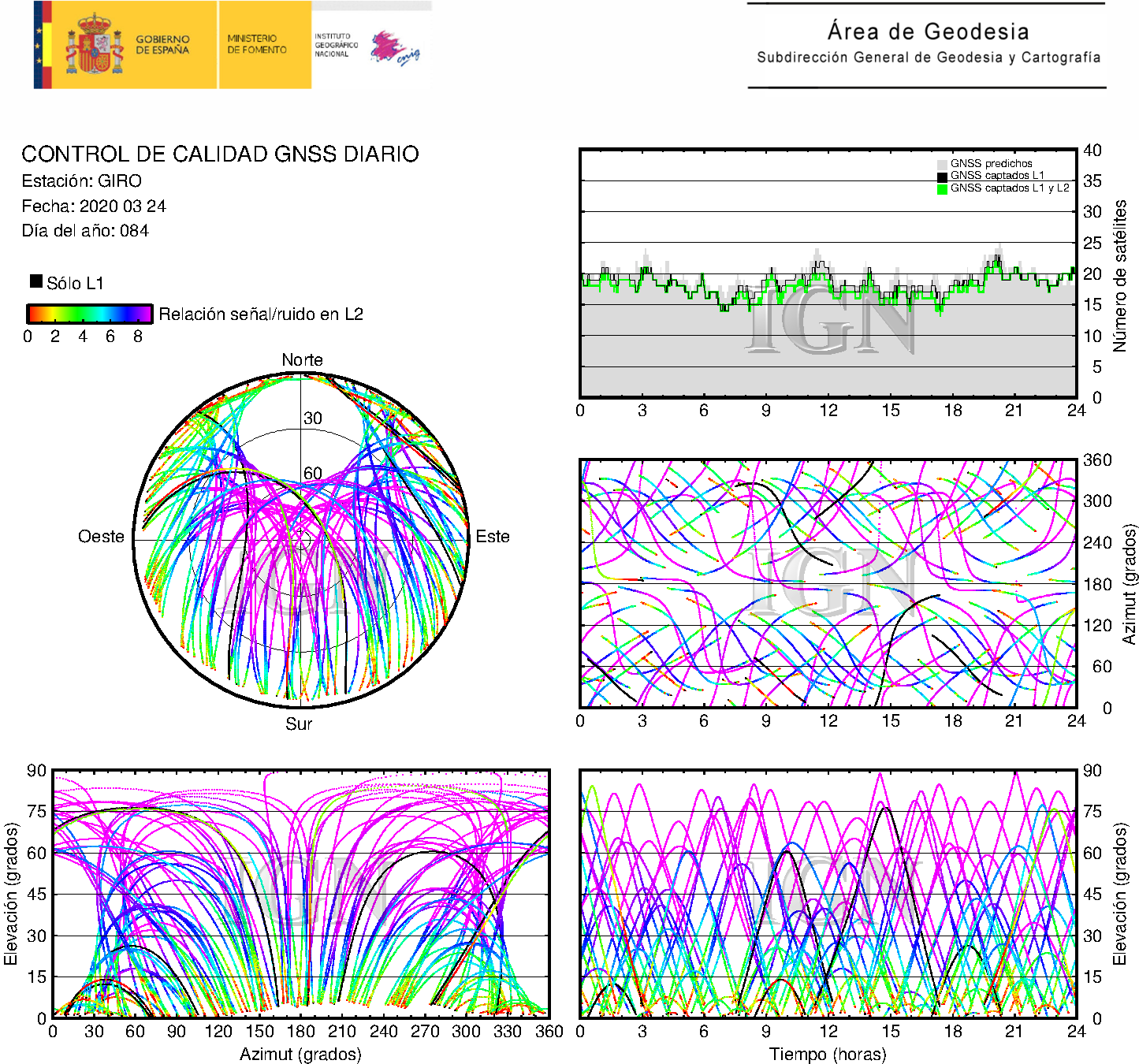Click the Subdirección General de Geodesia y Cartografía text
The height and width of the screenshot is (1064, 1139).
coord(928,58)
